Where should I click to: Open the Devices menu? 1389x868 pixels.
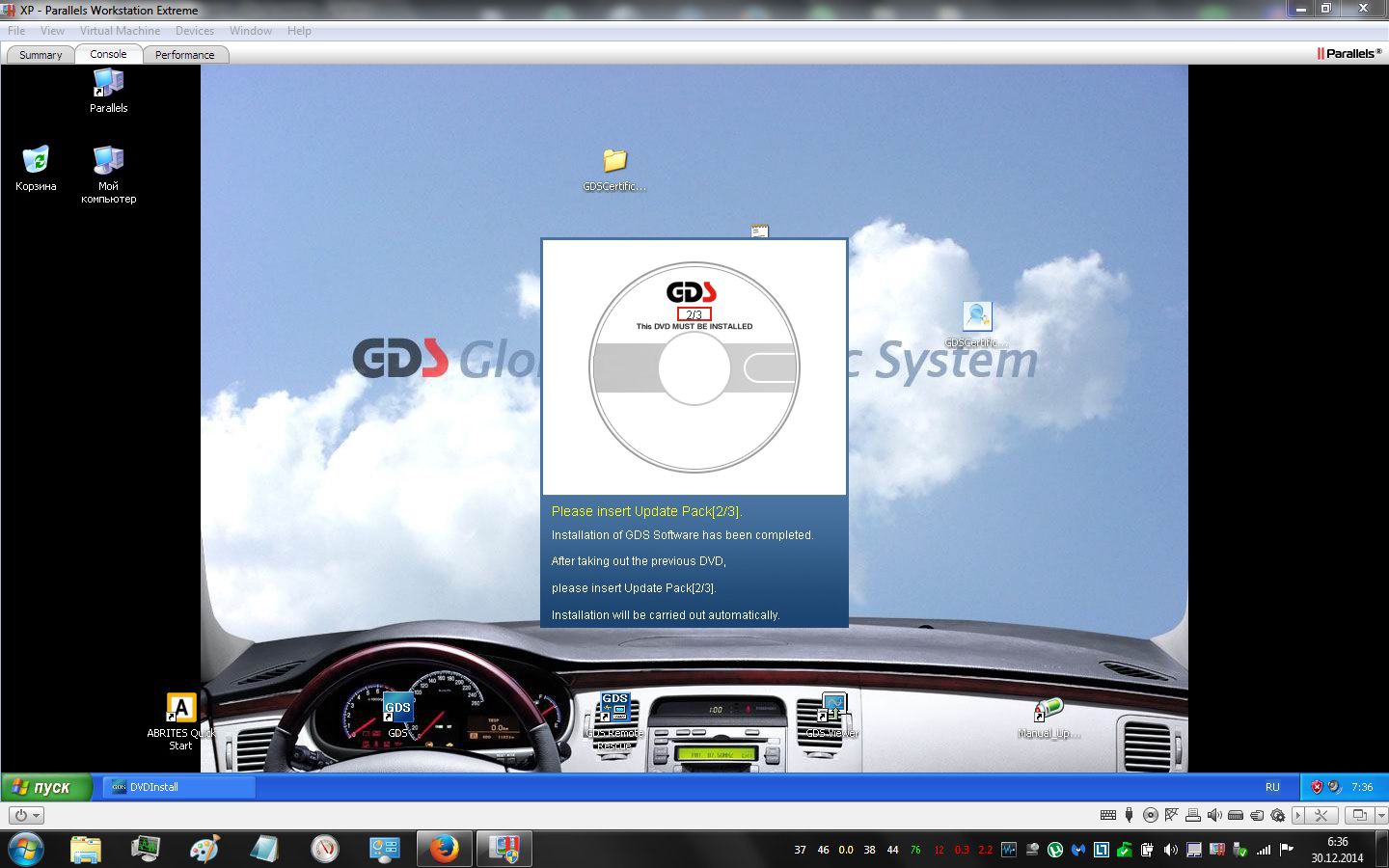195,31
